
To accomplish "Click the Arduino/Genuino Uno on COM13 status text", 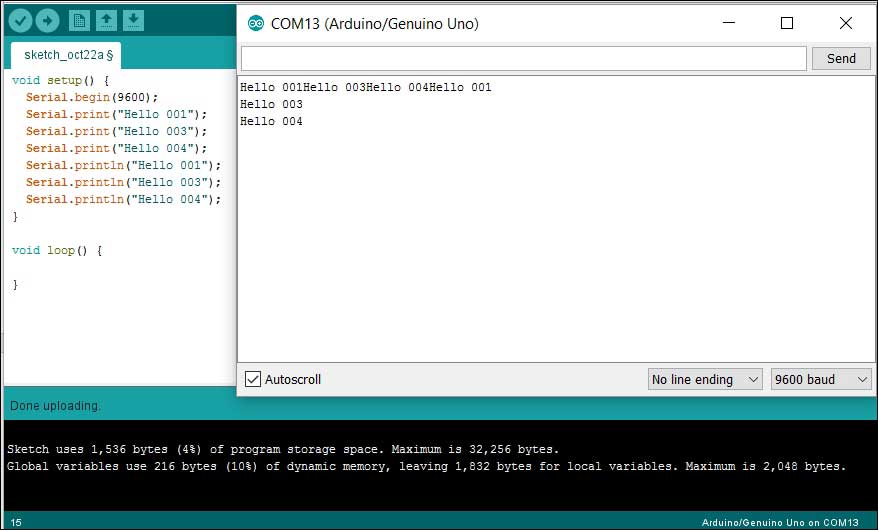I will click(783, 522).
